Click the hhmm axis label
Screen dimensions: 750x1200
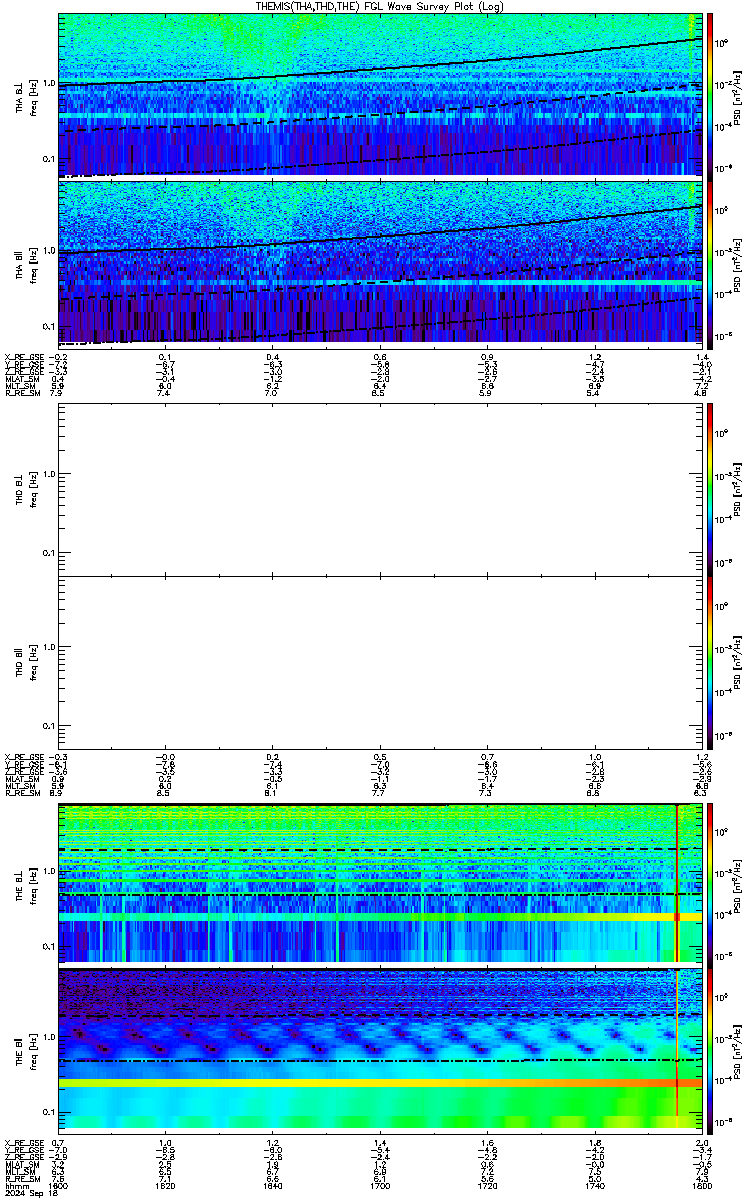[x=15, y=1187]
